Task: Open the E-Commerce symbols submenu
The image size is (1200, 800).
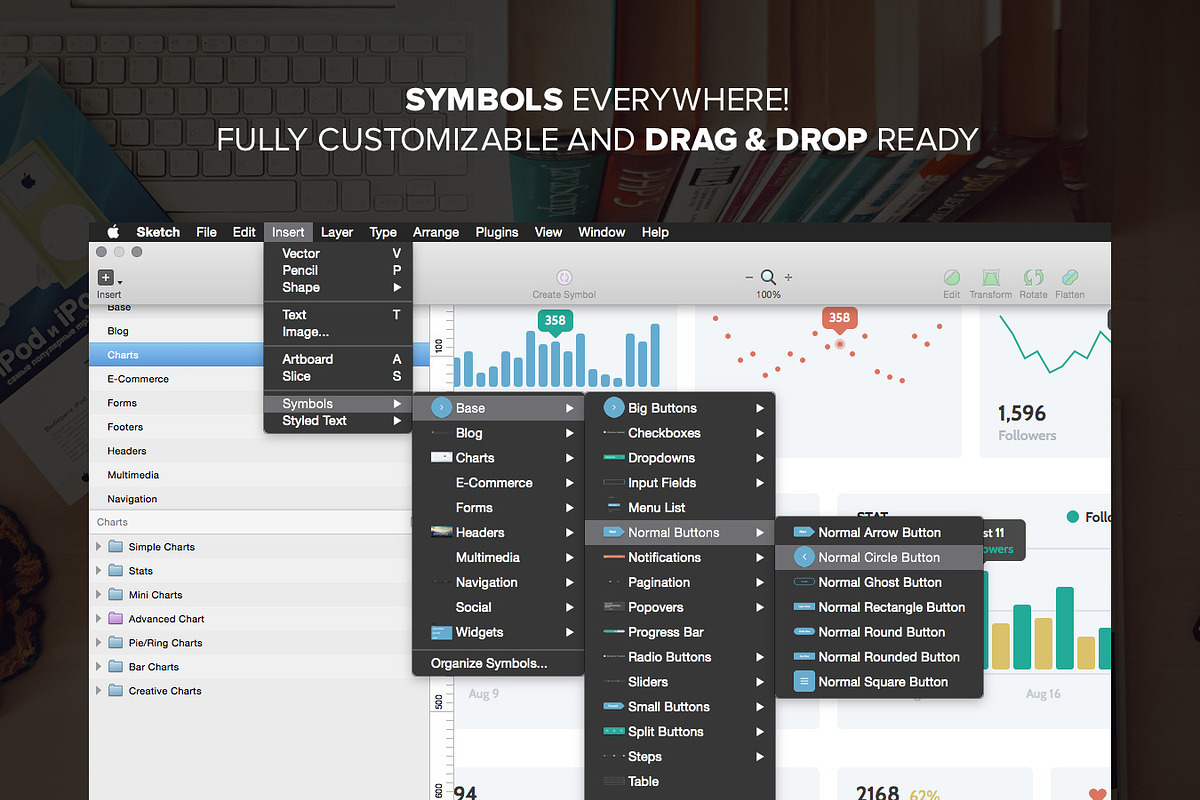Action: pyautogui.click(x=498, y=482)
